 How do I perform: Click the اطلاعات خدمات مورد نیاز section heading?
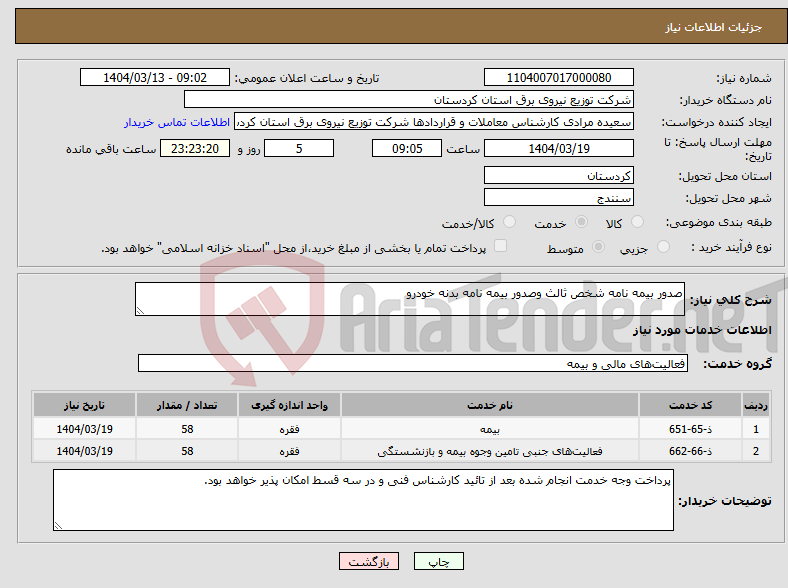(702, 330)
